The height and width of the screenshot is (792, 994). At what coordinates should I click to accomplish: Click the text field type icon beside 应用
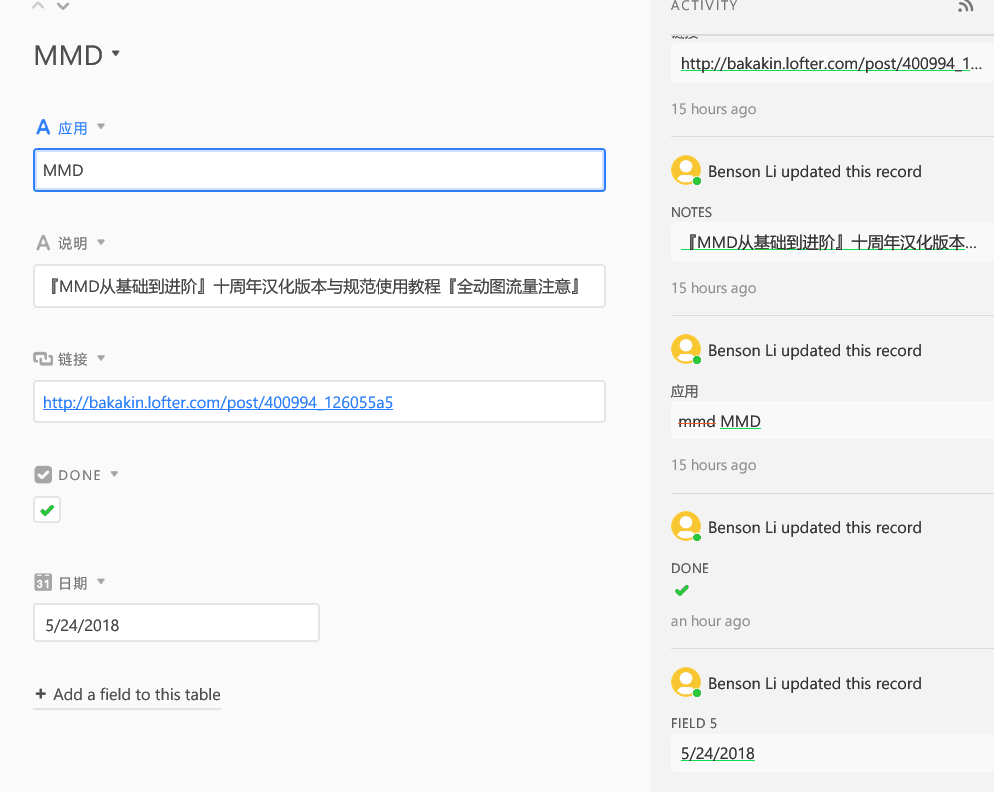(x=42, y=127)
